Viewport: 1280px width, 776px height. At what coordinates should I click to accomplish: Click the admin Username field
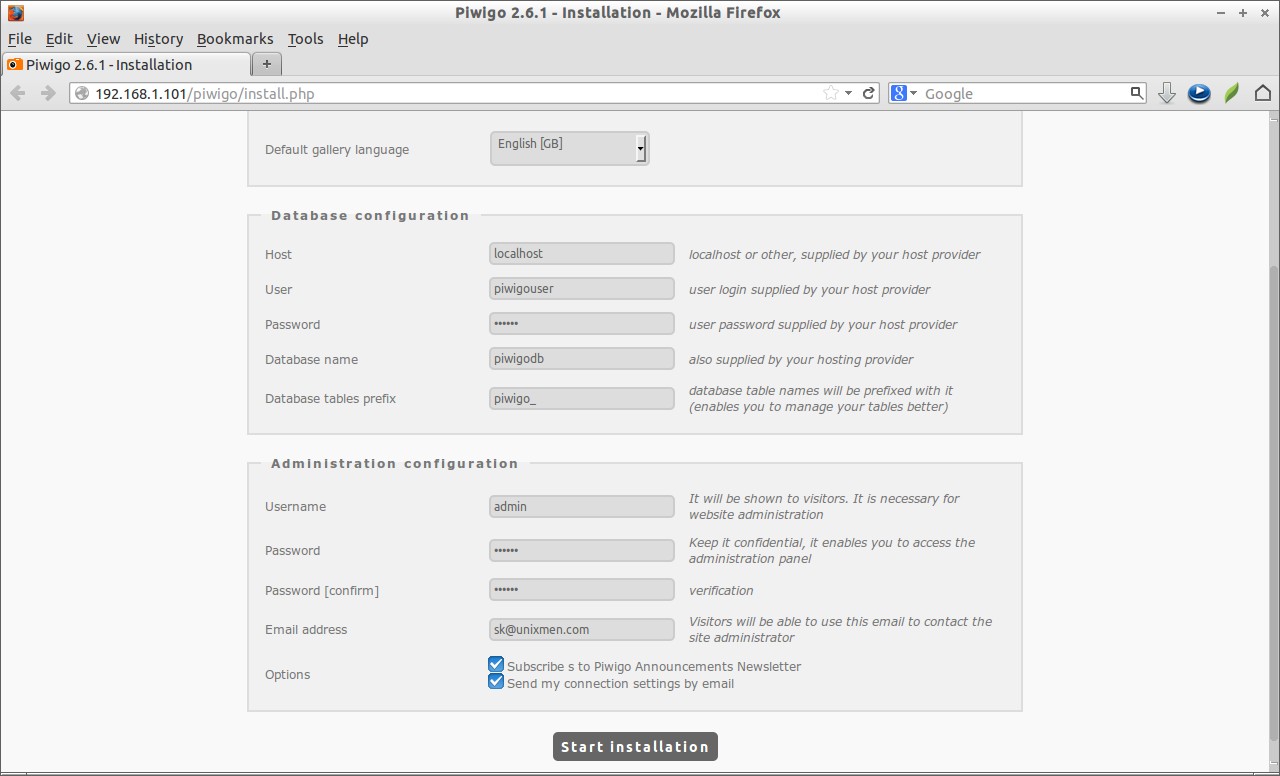point(582,506)
